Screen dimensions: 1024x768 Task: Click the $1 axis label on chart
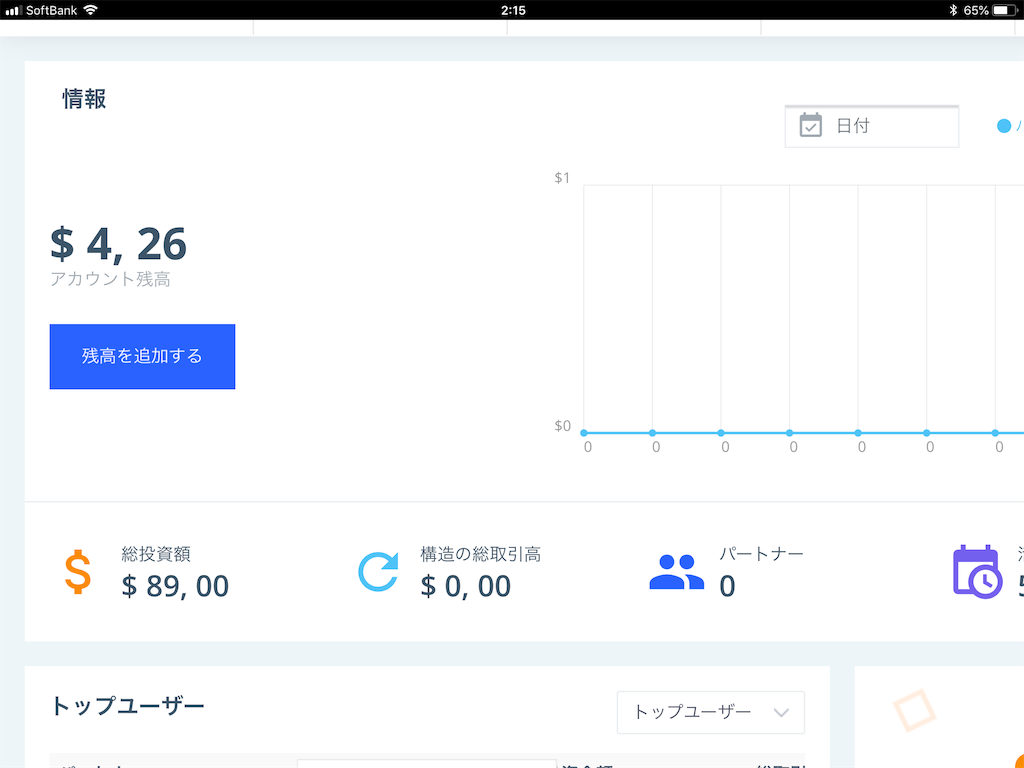[562, 178]
